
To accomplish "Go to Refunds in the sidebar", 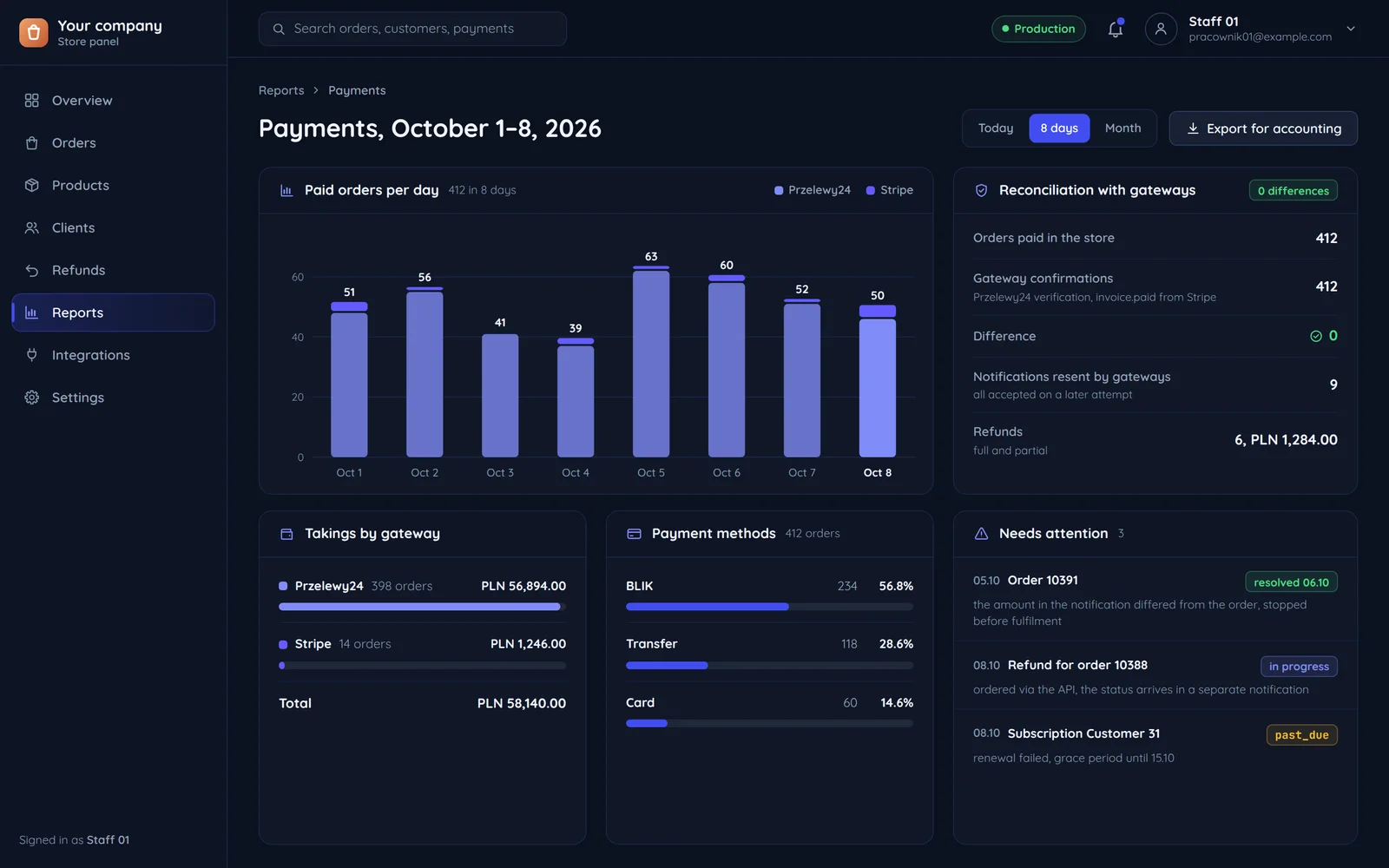I will click(x=114, y=271).
